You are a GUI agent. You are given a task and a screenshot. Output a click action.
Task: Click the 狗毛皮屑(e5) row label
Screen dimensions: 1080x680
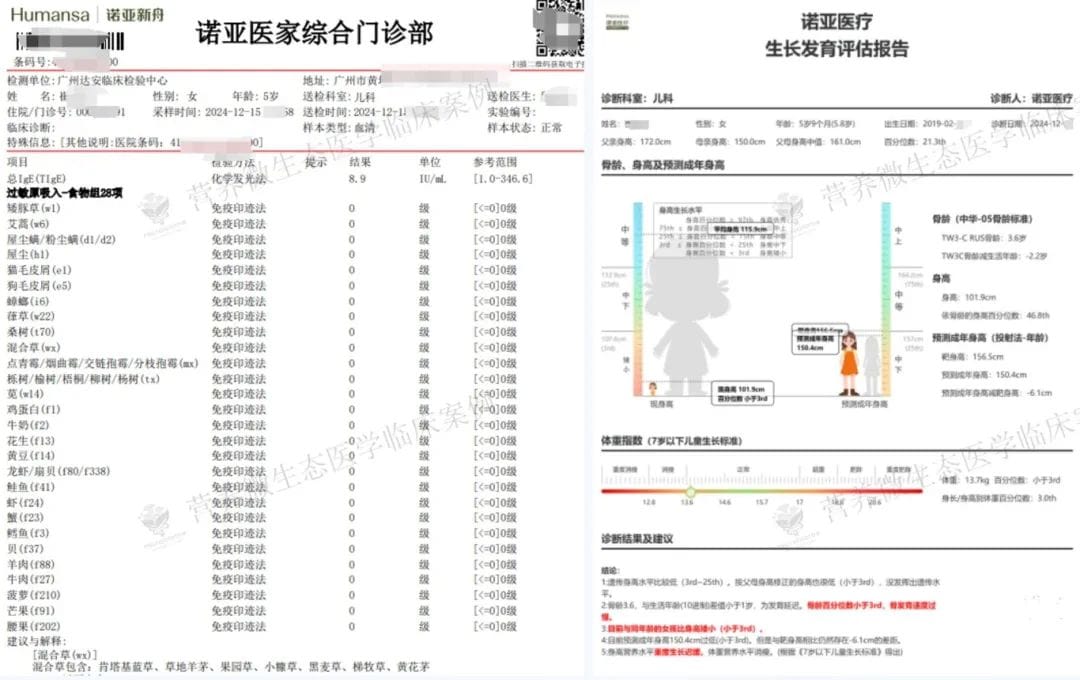coord(39,285)
